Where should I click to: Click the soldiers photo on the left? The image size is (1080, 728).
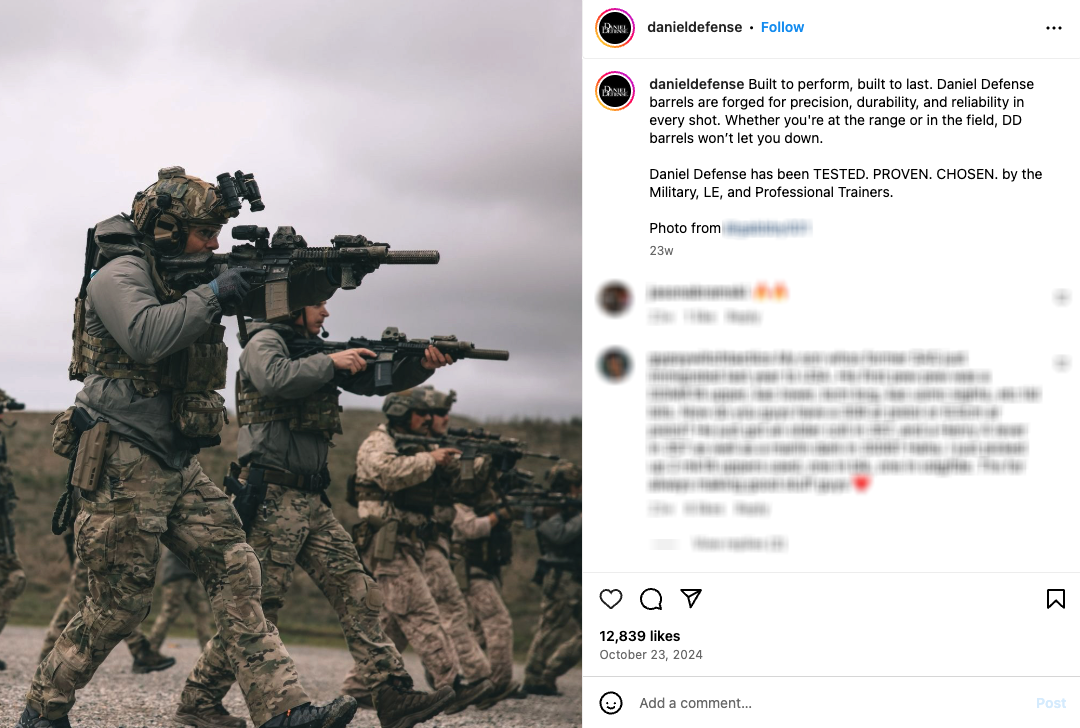pyautogui.click(x=291, y=364)
